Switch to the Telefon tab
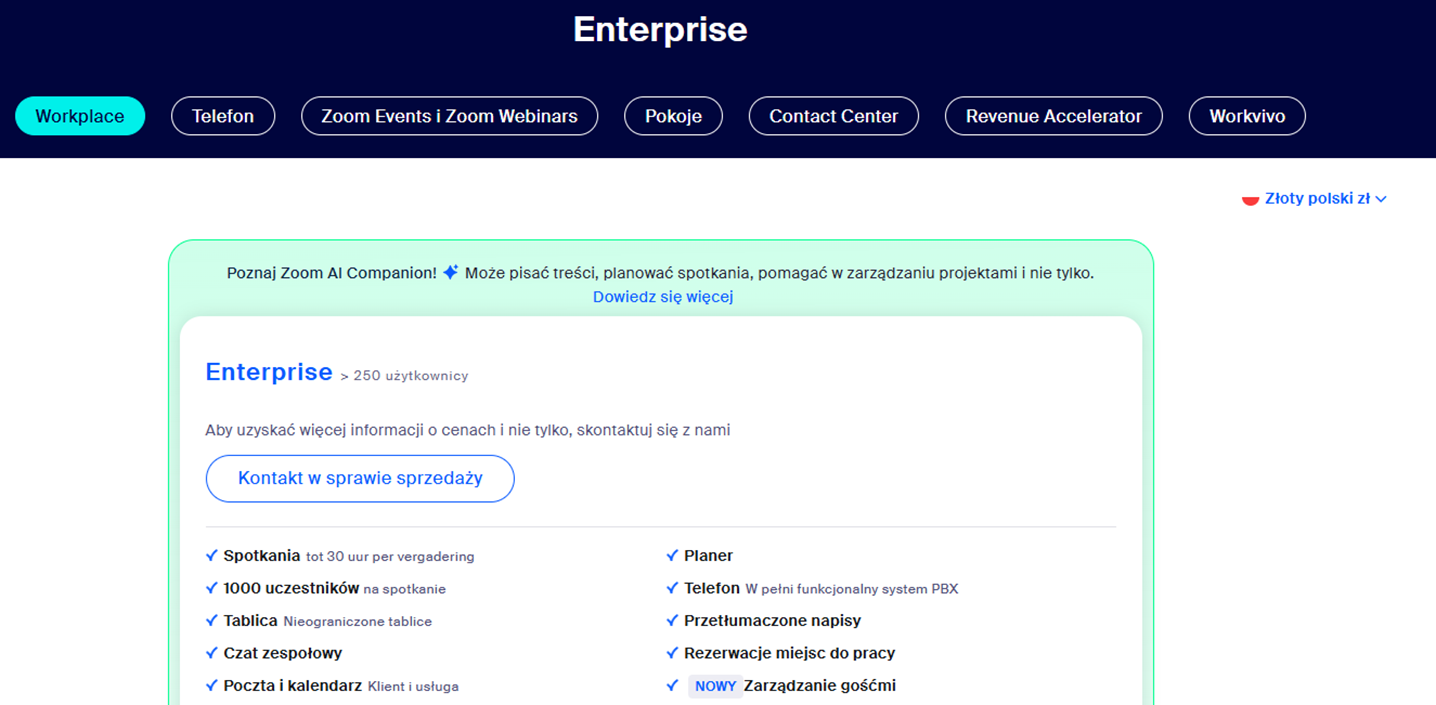 [x=223, y=116]
